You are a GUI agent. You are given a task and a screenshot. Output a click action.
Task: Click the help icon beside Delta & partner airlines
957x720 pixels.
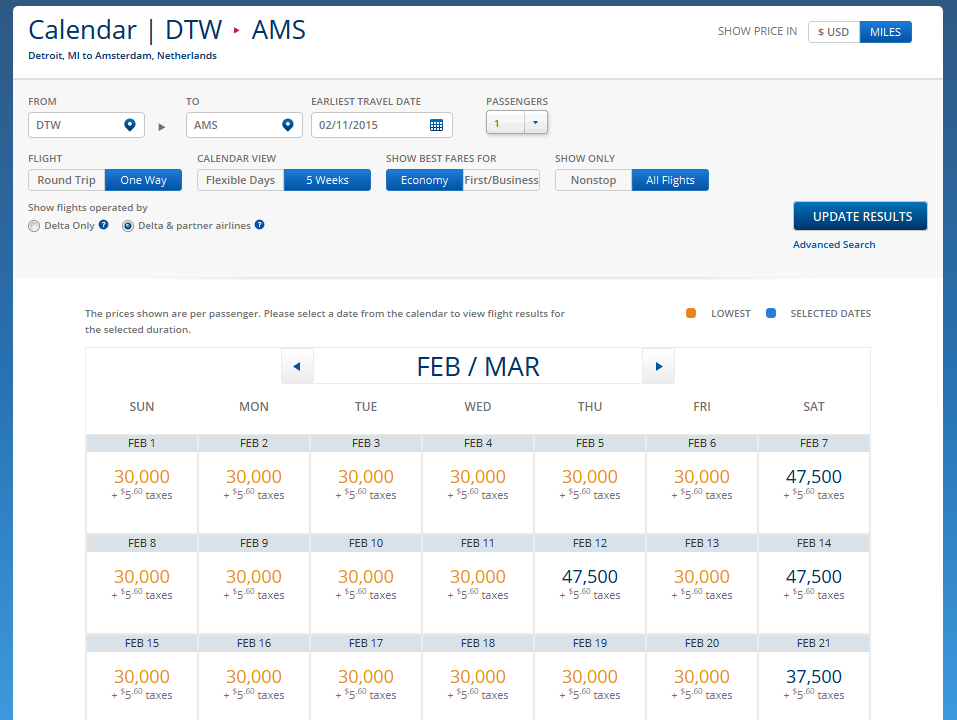pyautogui.click(x=259, y=225)
